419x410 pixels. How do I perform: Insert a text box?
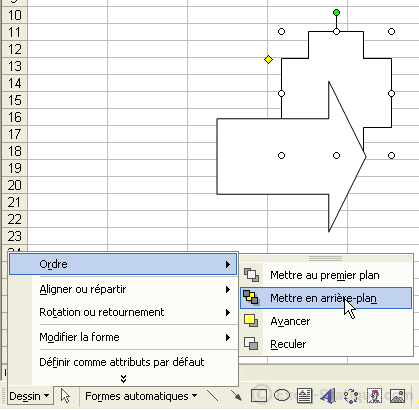[304, 396]
